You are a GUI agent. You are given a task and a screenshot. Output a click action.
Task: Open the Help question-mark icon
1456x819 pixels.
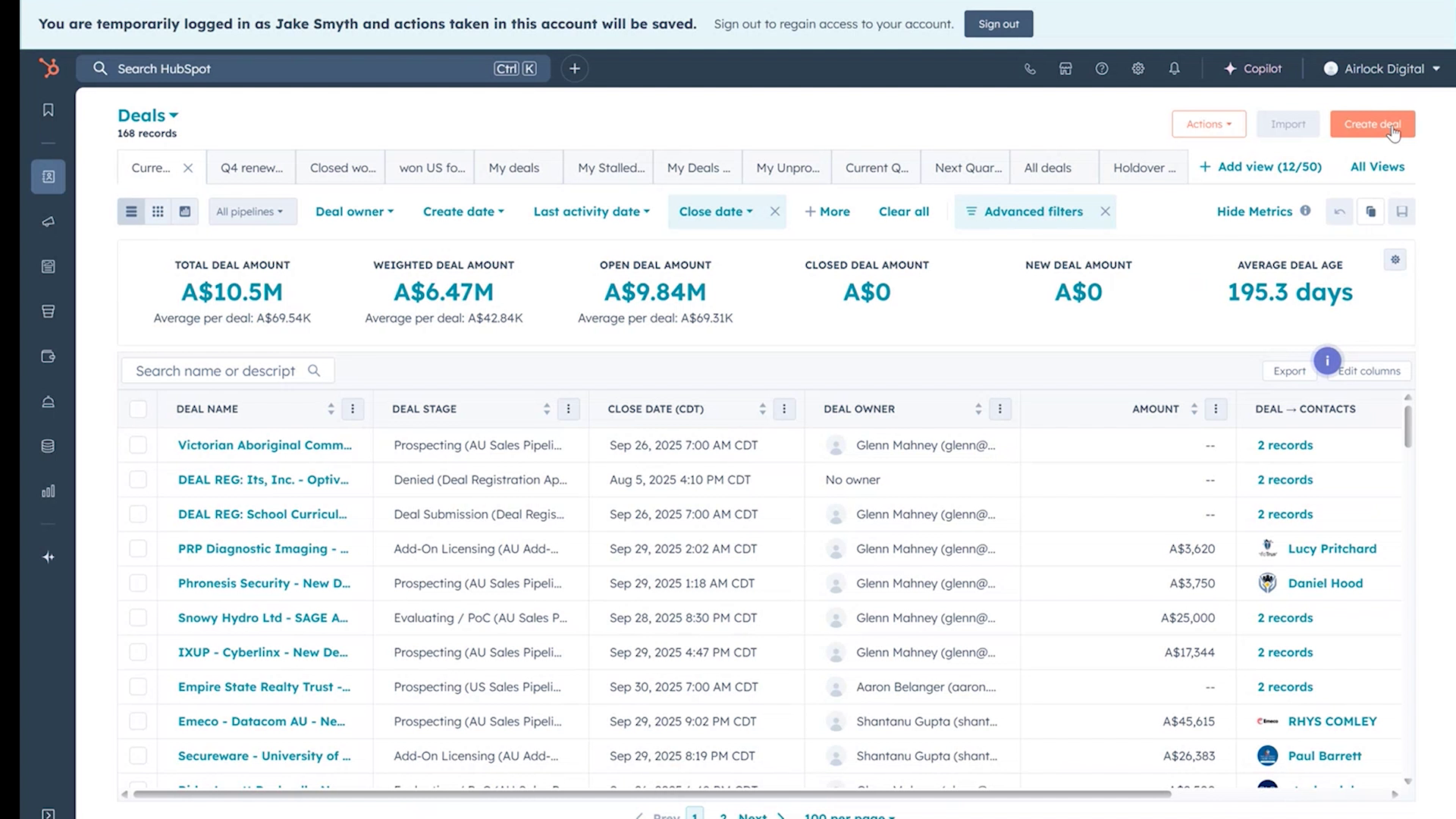[1102, 68]
